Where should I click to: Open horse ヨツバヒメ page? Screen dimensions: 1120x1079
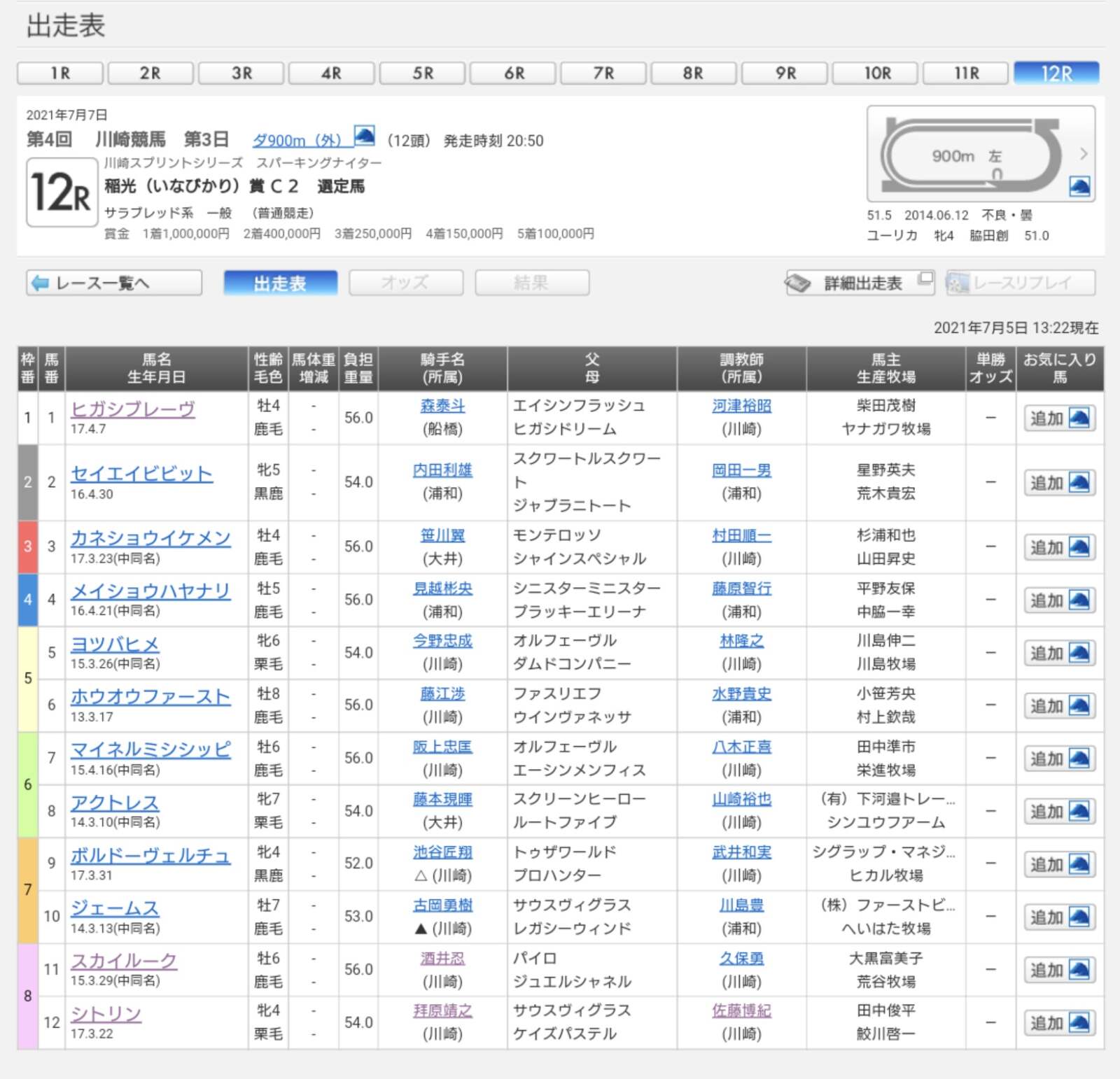(115, 644)
